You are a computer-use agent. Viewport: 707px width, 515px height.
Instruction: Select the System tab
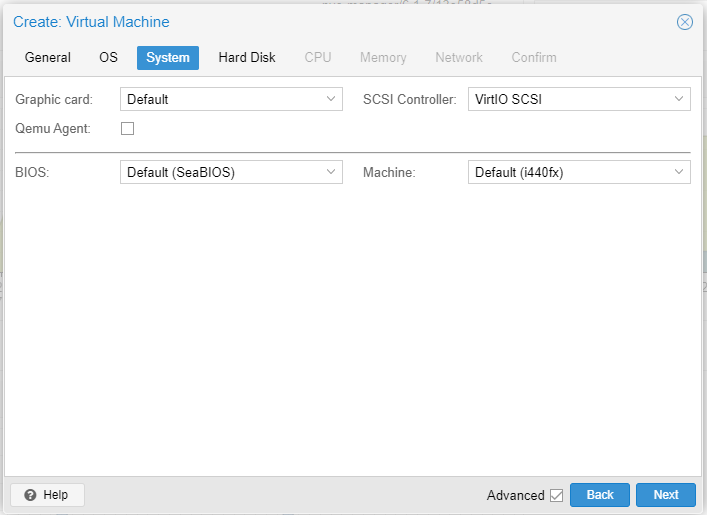pyautogui.click(x=168, y=58)
